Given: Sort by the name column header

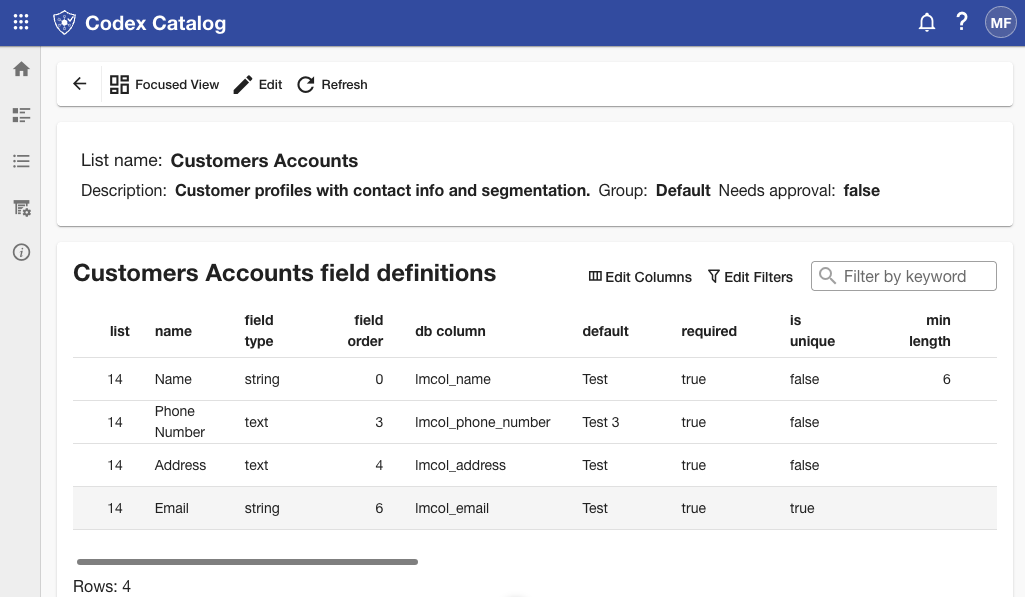Looking at the screenshot, I should tap(173, 331).
